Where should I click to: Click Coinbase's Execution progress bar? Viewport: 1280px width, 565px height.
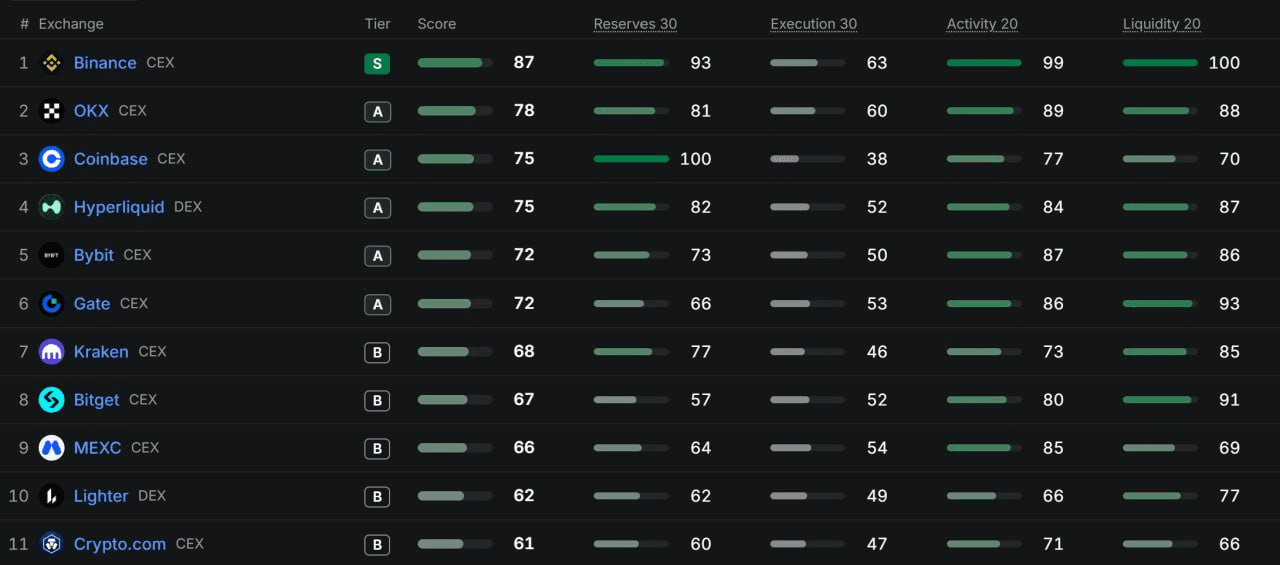point(807,159)
